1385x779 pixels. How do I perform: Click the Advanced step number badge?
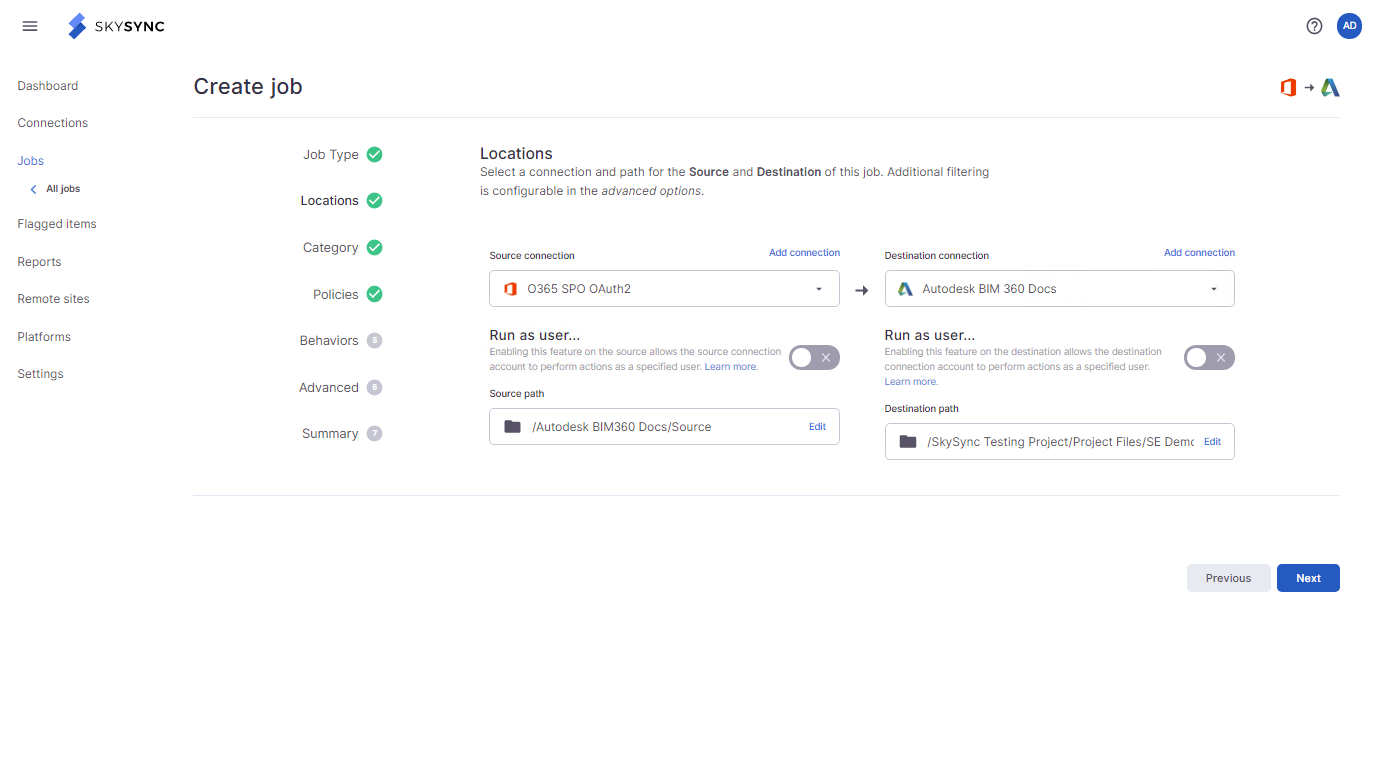point(374,387)
